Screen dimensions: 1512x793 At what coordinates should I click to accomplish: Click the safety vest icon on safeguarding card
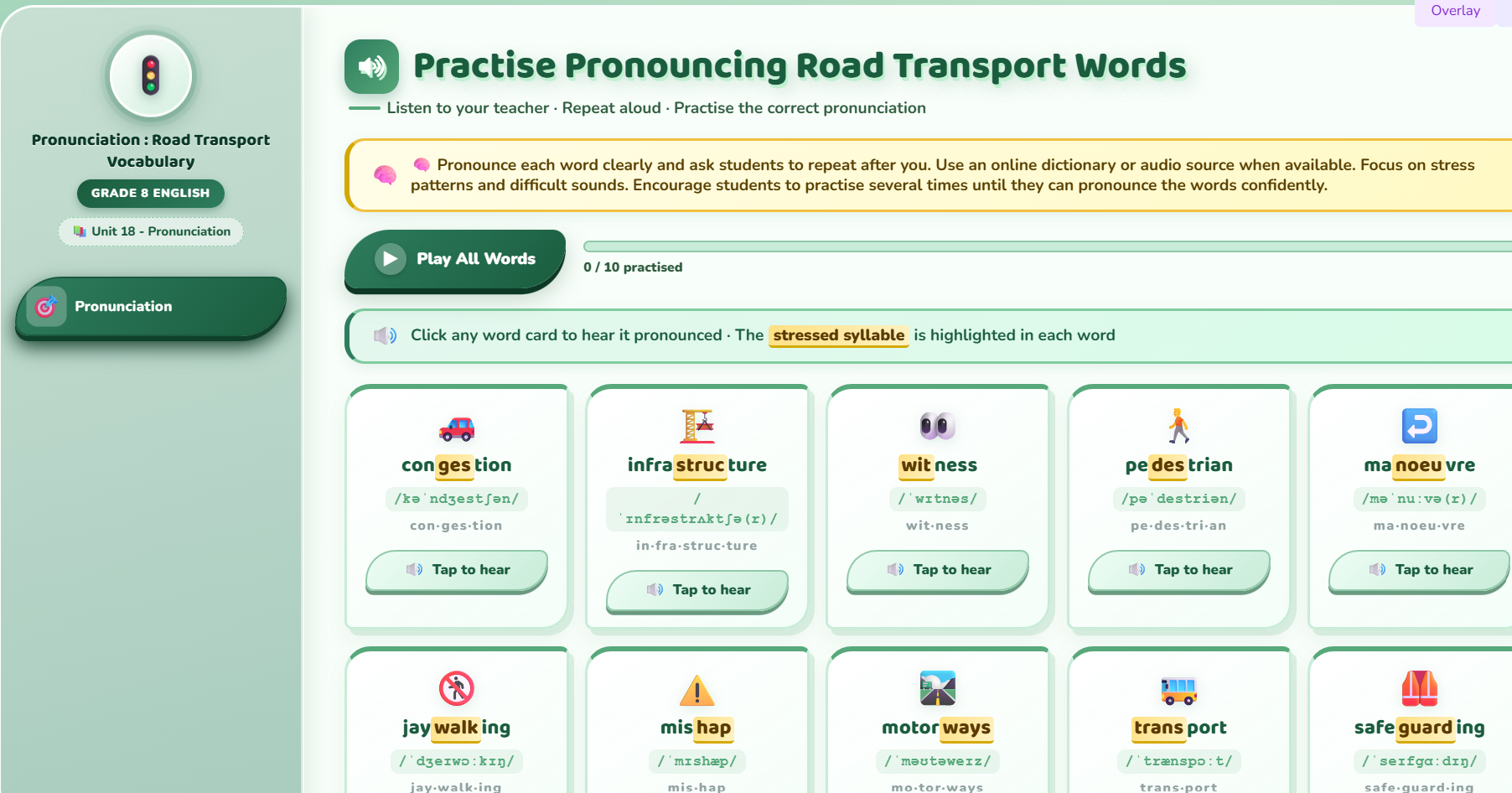(x=1420, y=688)
